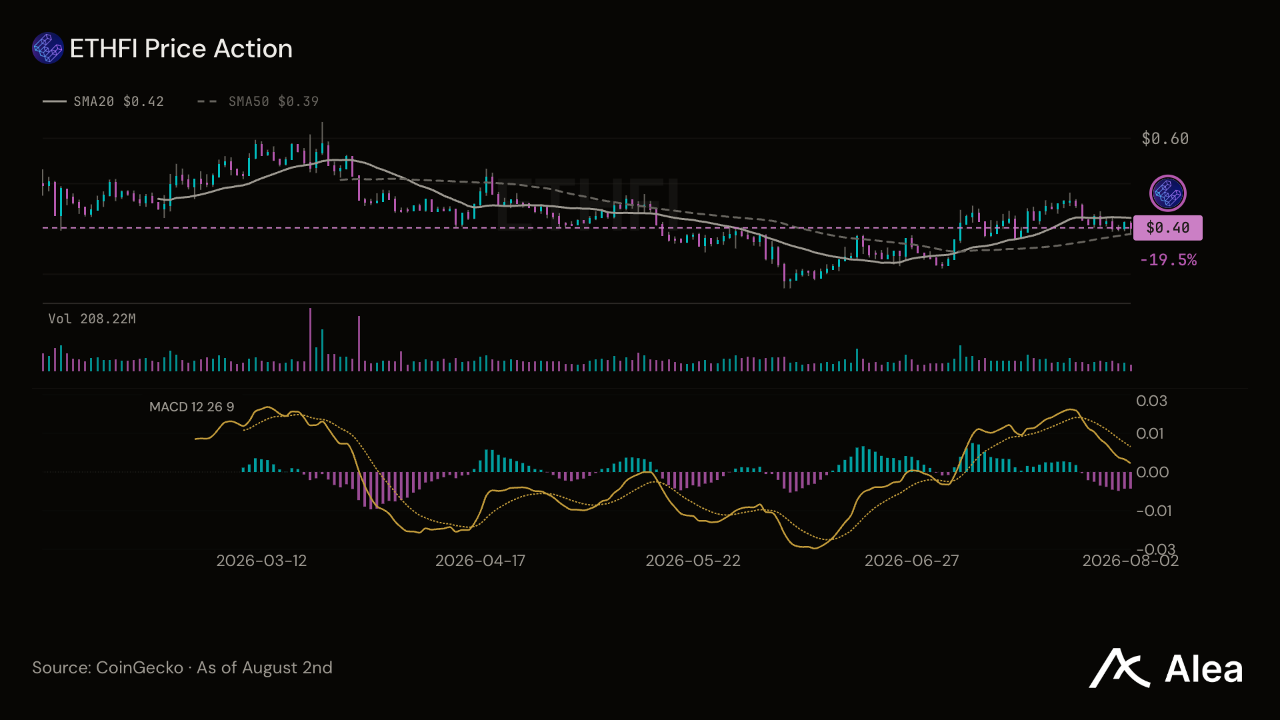Click the 2026-05-22 date label

tap(693, 561)
